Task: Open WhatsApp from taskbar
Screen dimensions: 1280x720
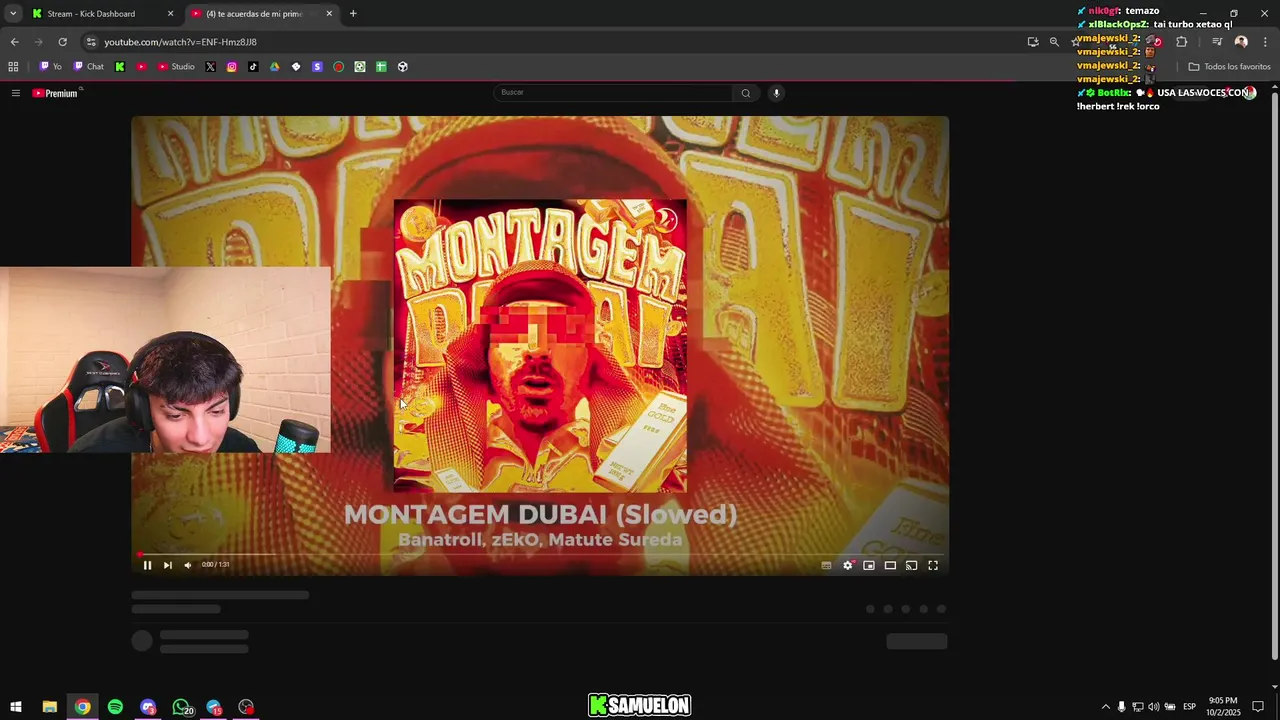Action: pos(181,707)
